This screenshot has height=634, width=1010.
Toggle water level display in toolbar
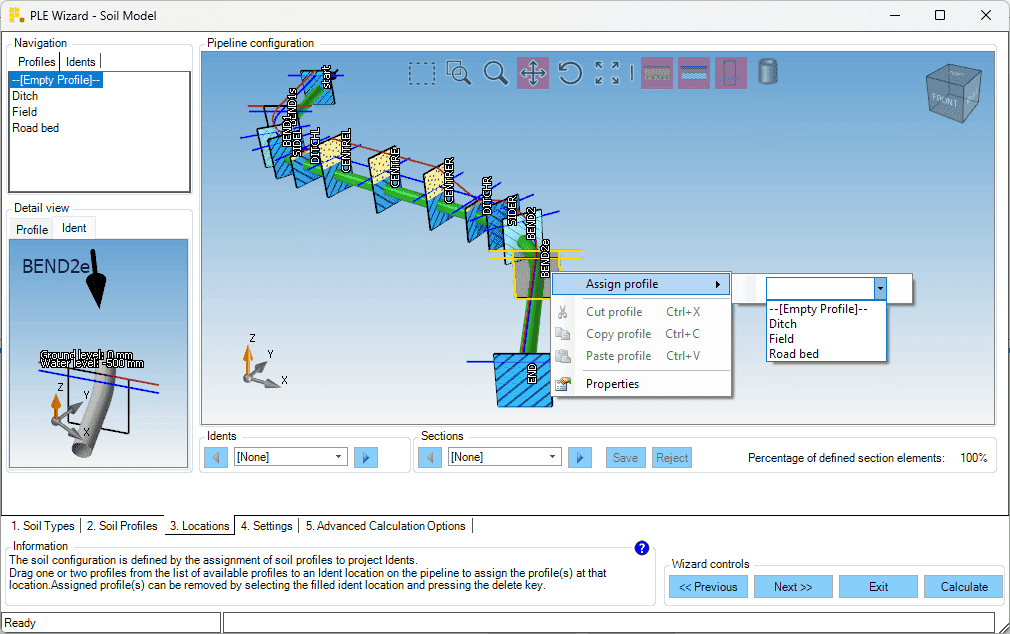694,73
